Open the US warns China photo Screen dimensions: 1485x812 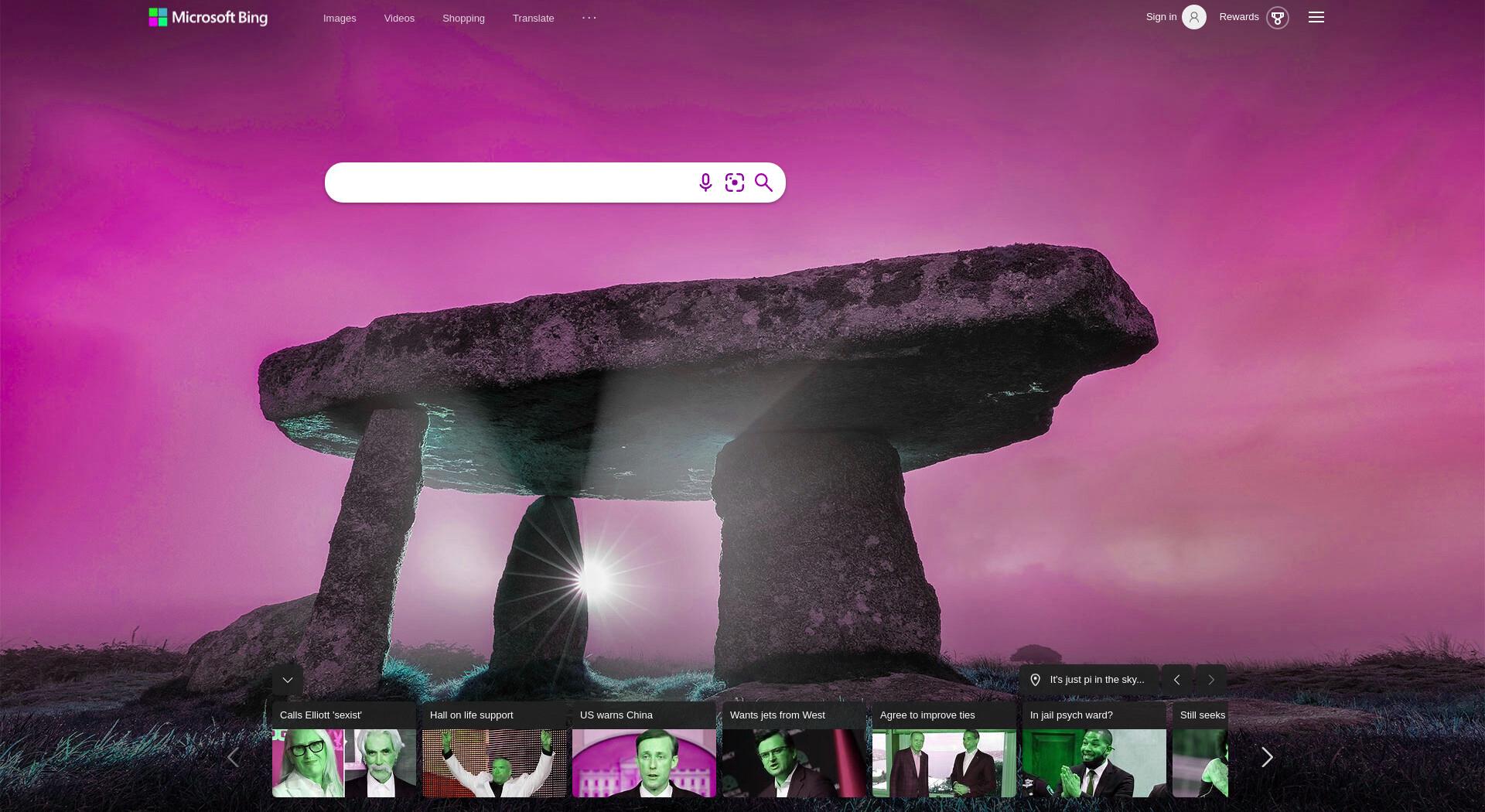click(644, 763)
